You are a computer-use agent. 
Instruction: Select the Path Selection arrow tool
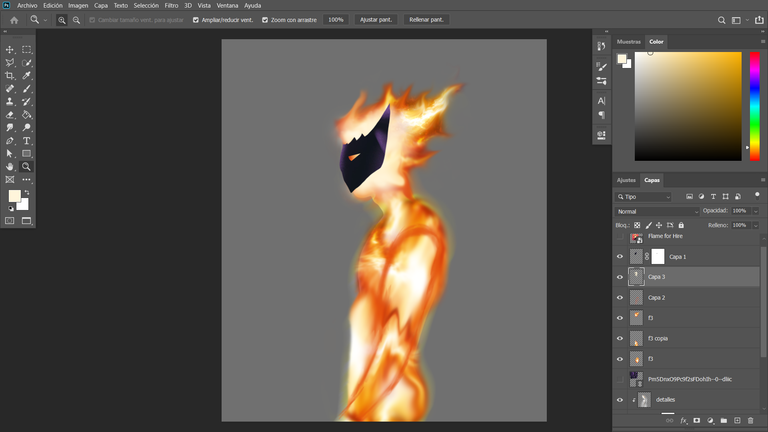coord(10,153)
